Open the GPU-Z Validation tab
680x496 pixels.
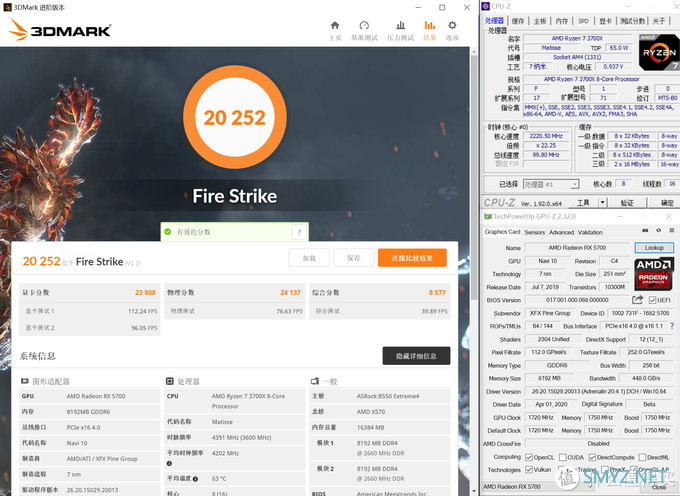click(590, 232)
